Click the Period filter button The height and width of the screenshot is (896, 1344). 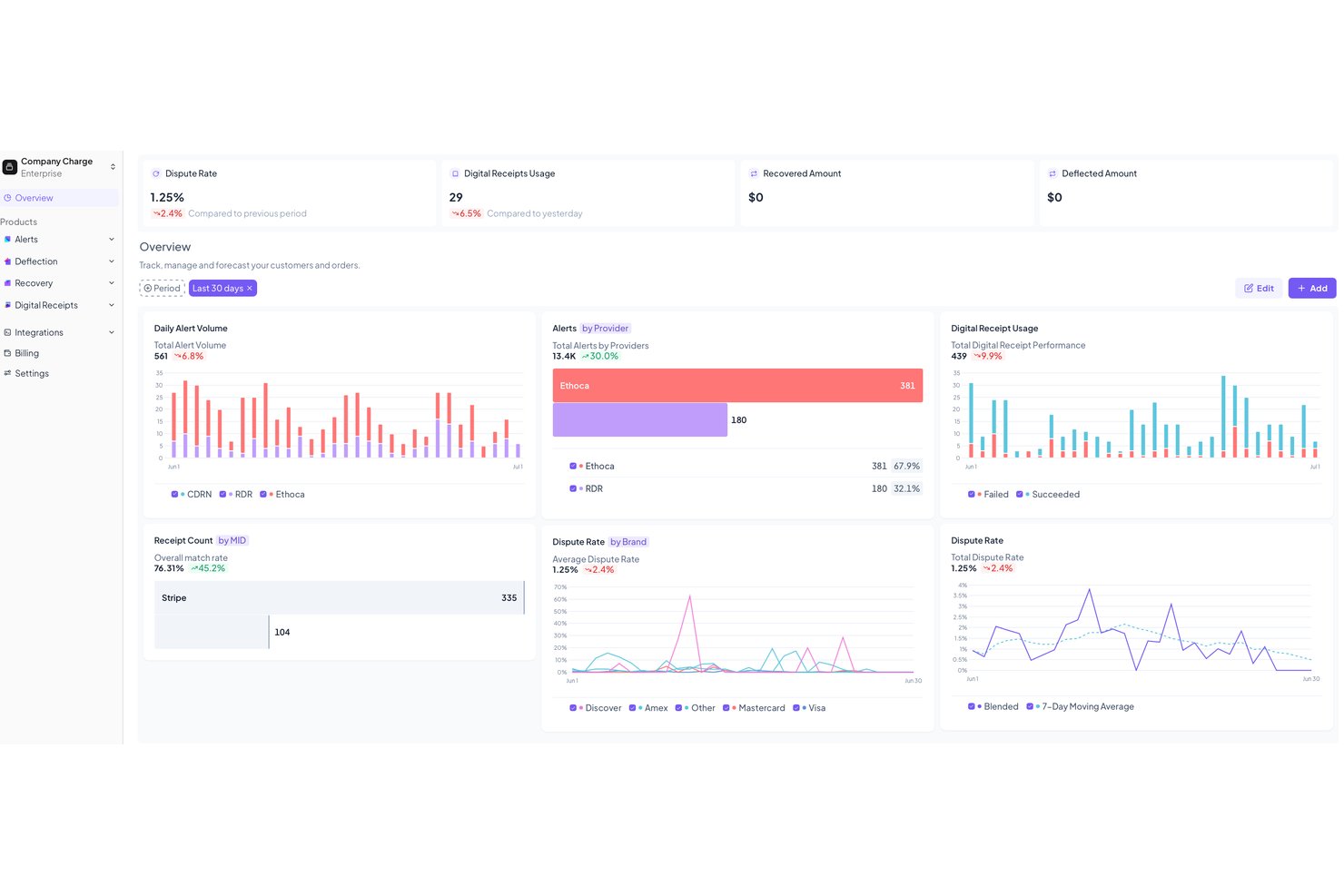point(163,289)
